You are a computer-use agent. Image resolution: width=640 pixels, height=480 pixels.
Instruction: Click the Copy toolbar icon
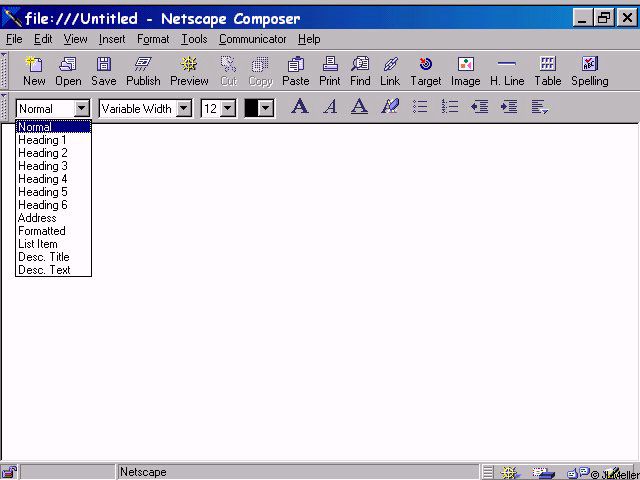point(260,71)
